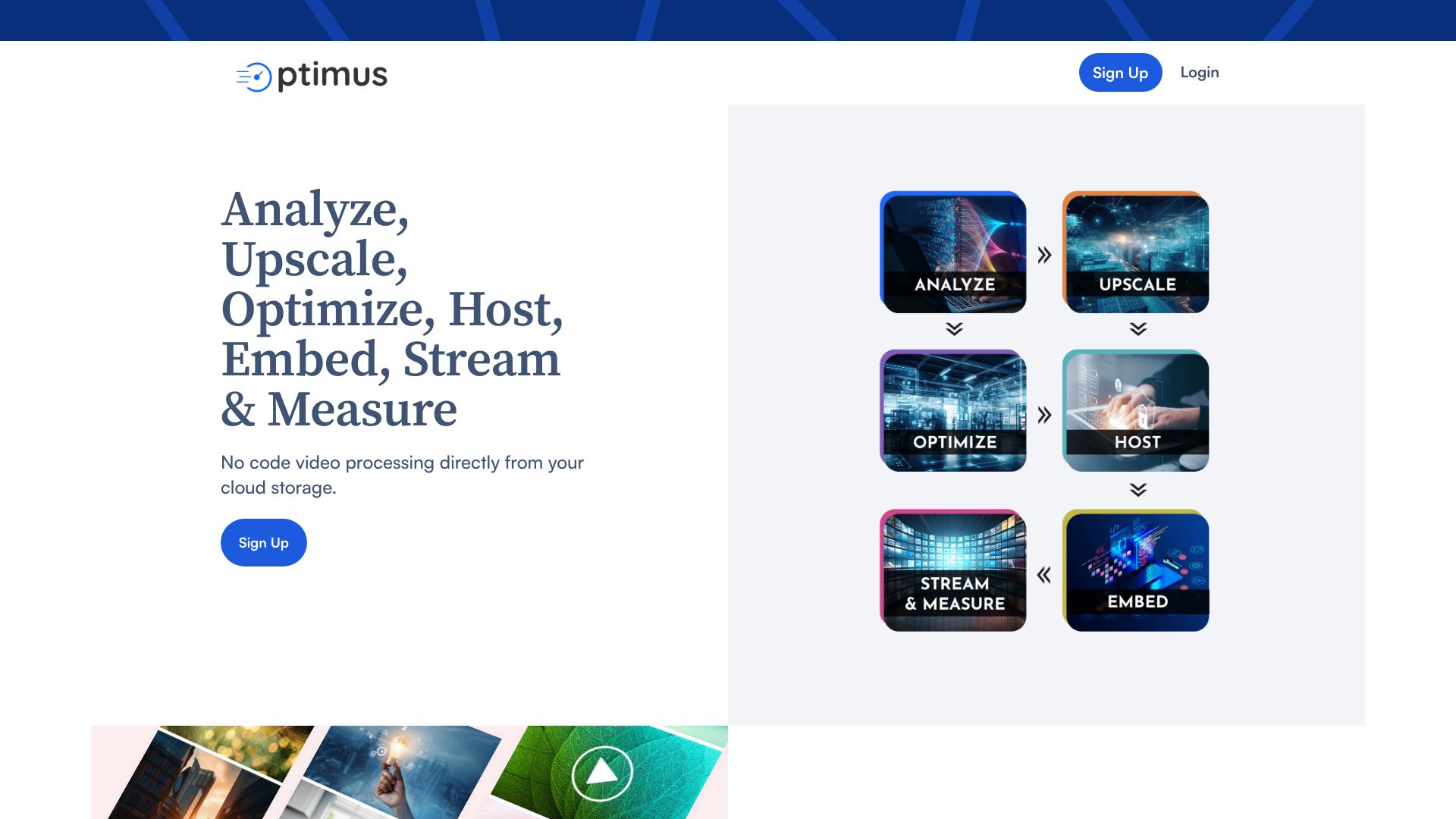1456x819 pixels.
Task: Select the Optimize workflow step
Action: pyautogui.click(x=953, y=410)
